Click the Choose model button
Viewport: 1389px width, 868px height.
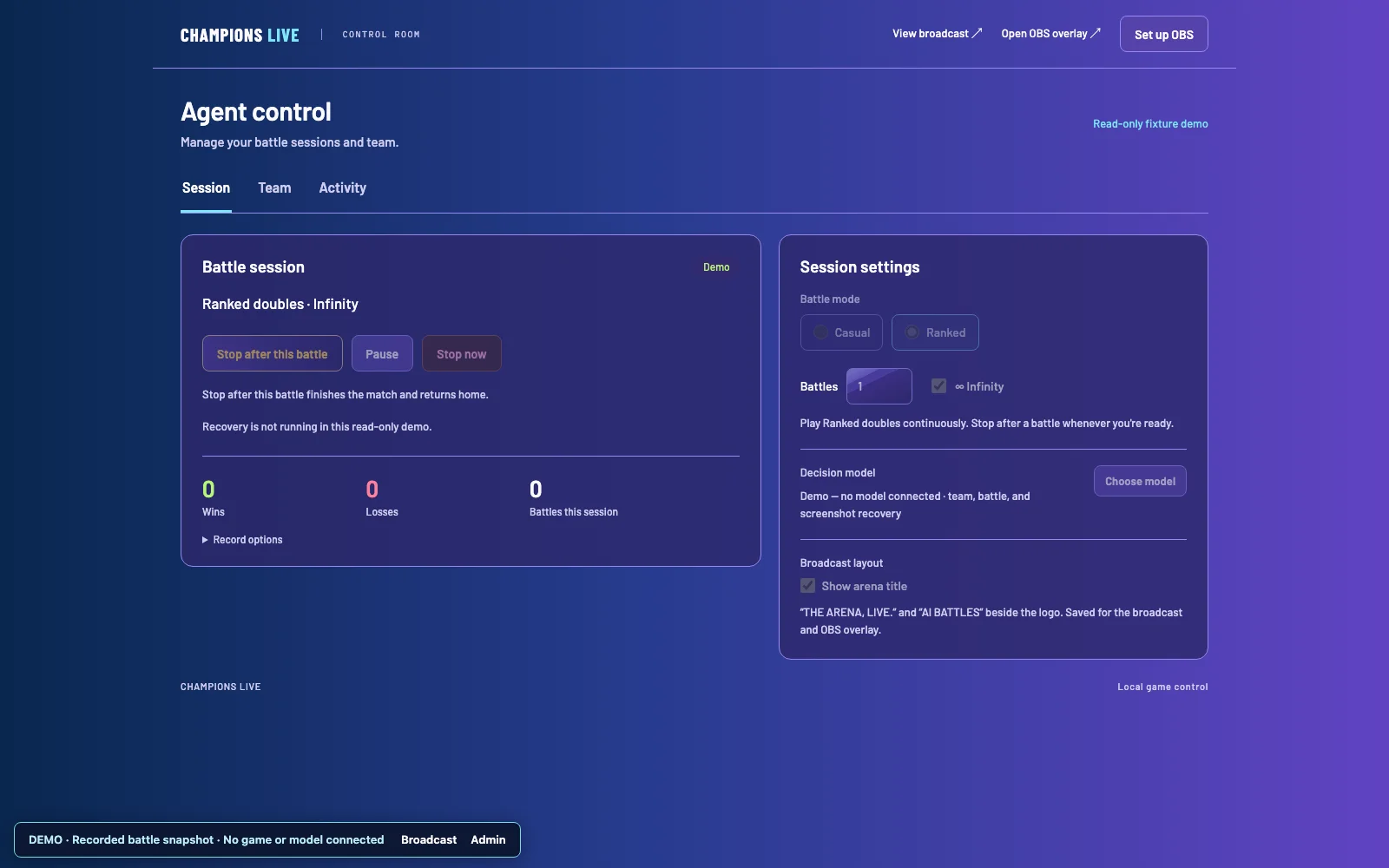[x=1140, y=481]
